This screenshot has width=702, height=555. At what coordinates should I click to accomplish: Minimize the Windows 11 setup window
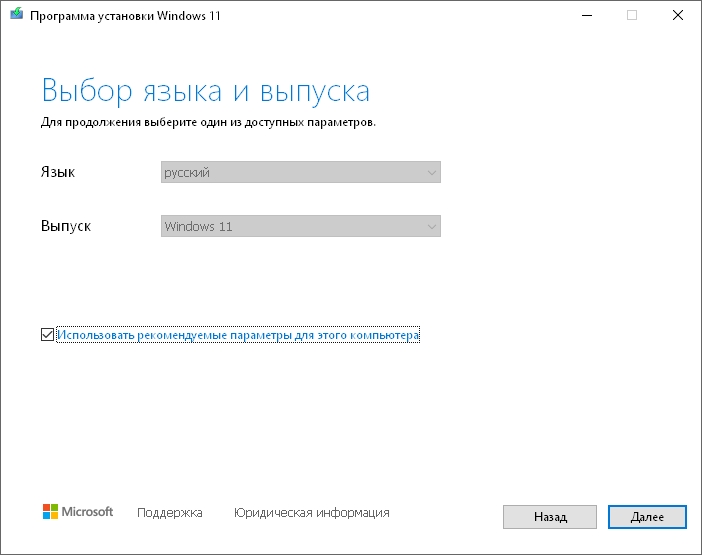584,15
